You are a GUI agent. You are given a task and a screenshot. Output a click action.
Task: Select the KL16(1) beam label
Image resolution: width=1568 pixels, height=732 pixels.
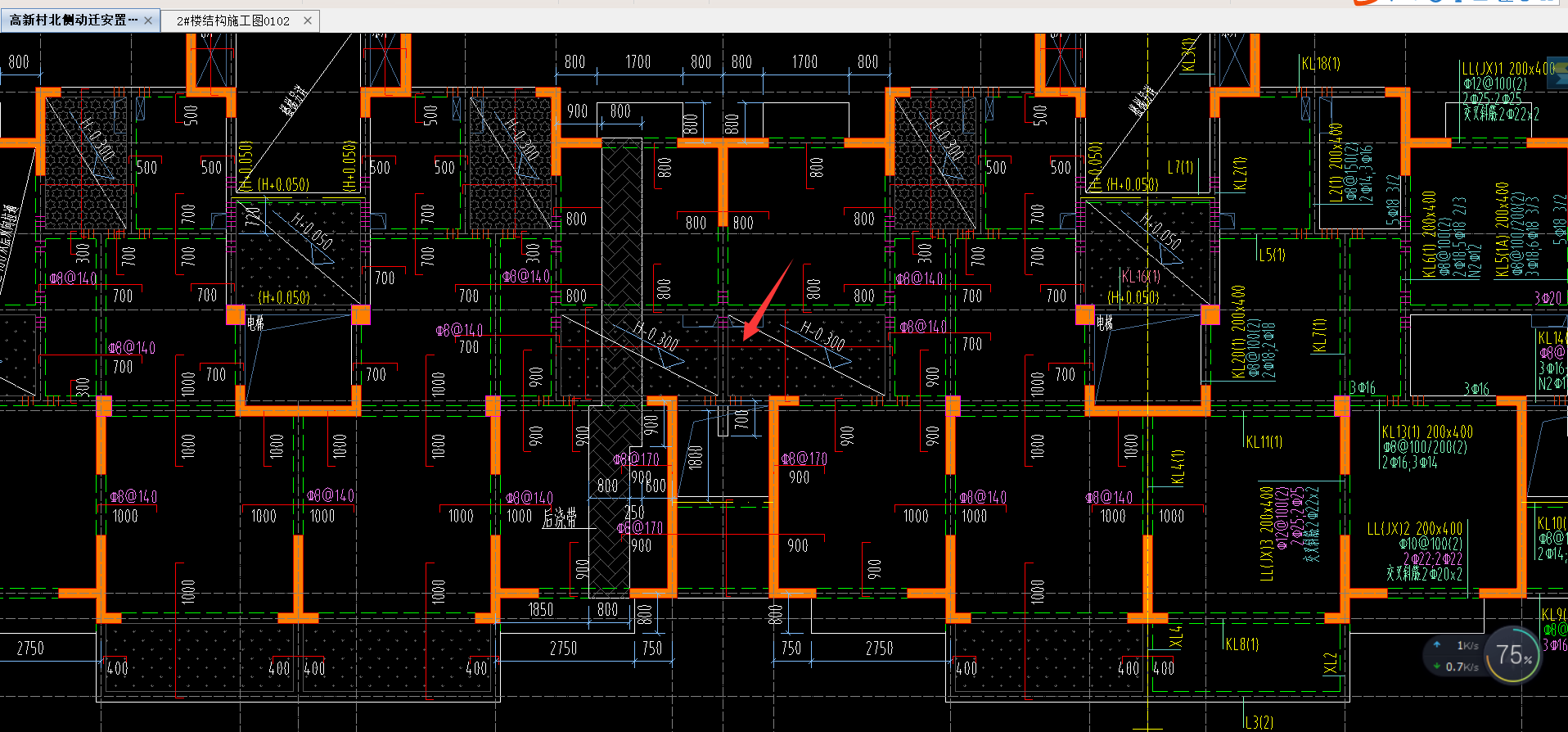point(1141,276)
